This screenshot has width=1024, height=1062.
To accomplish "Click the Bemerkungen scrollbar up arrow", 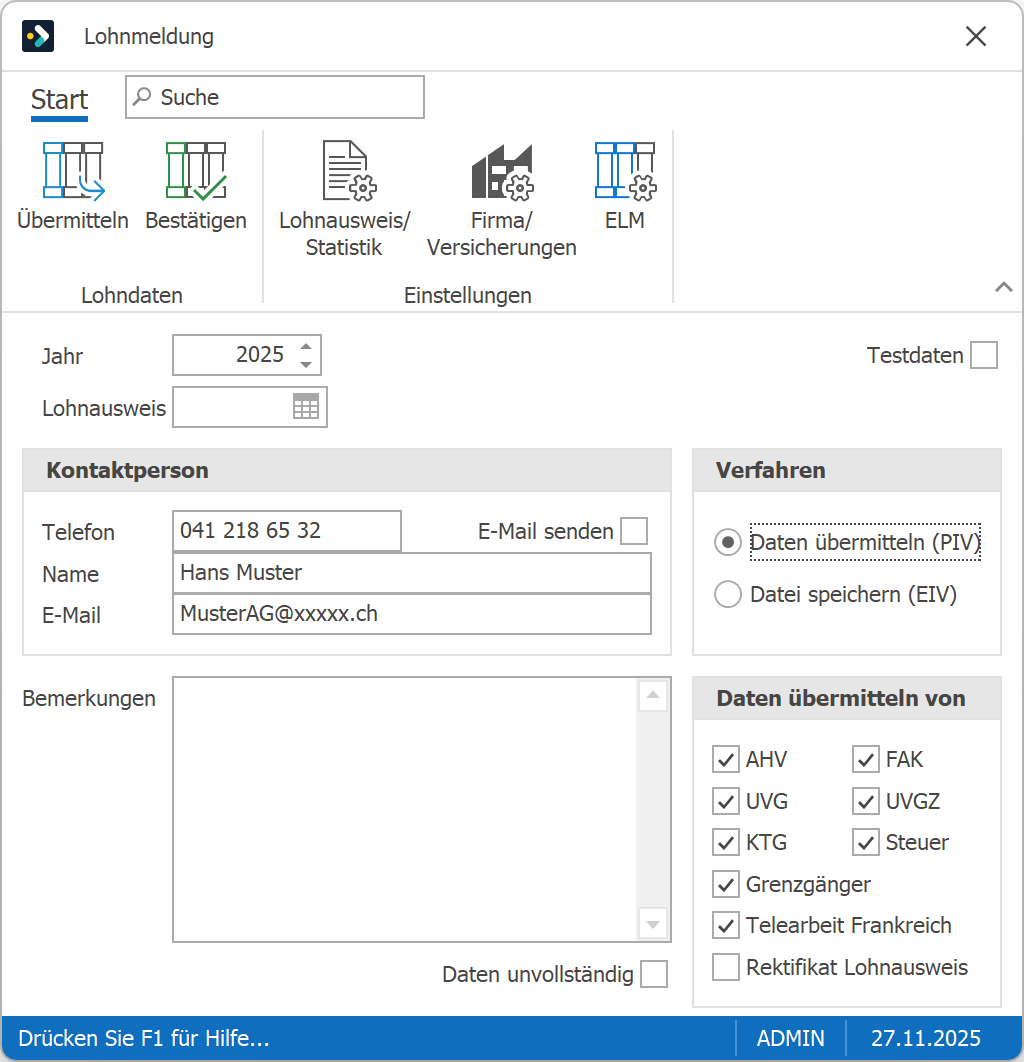I will [653, 695].
